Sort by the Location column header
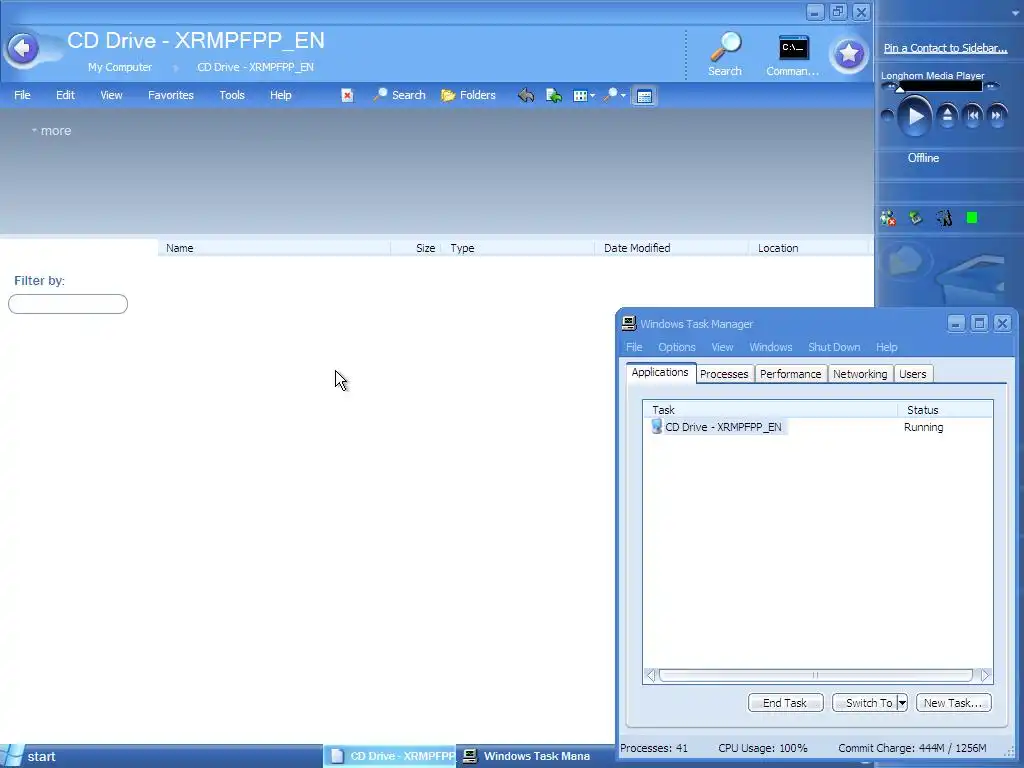1024x768 pixels. (810, 248)
